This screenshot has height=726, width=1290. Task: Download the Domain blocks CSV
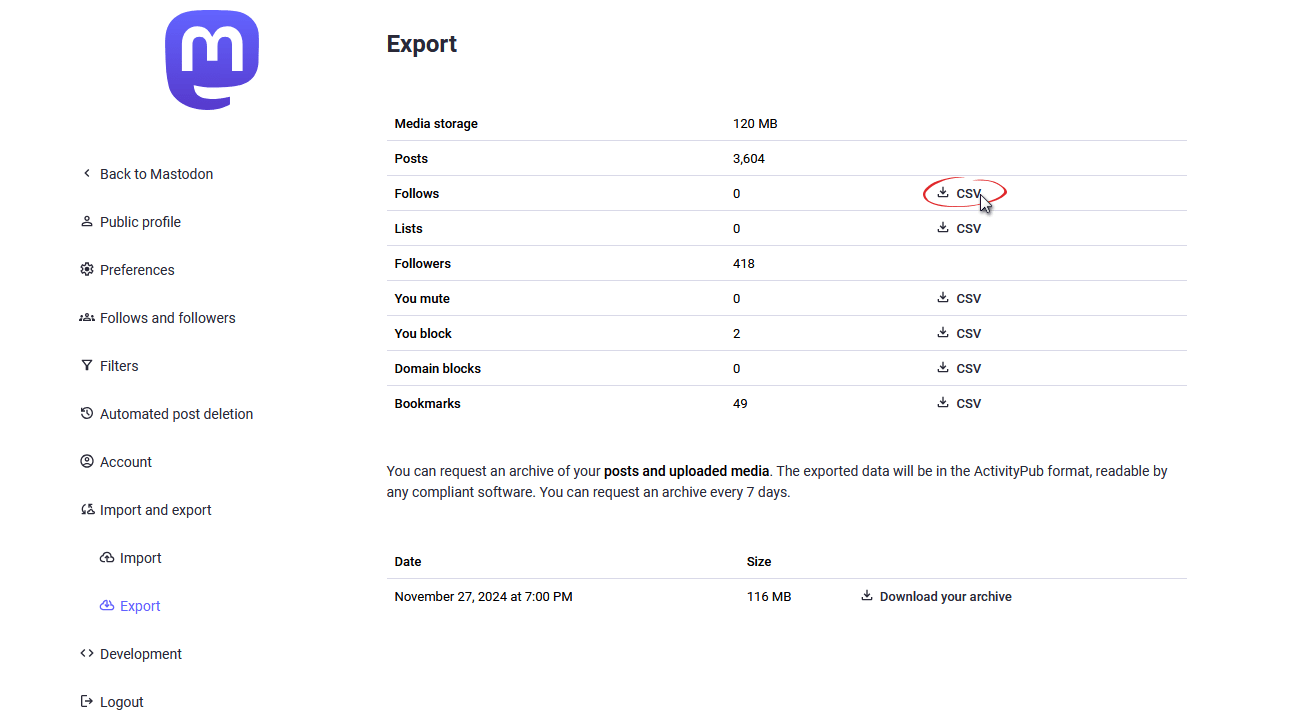coord(959,369)
